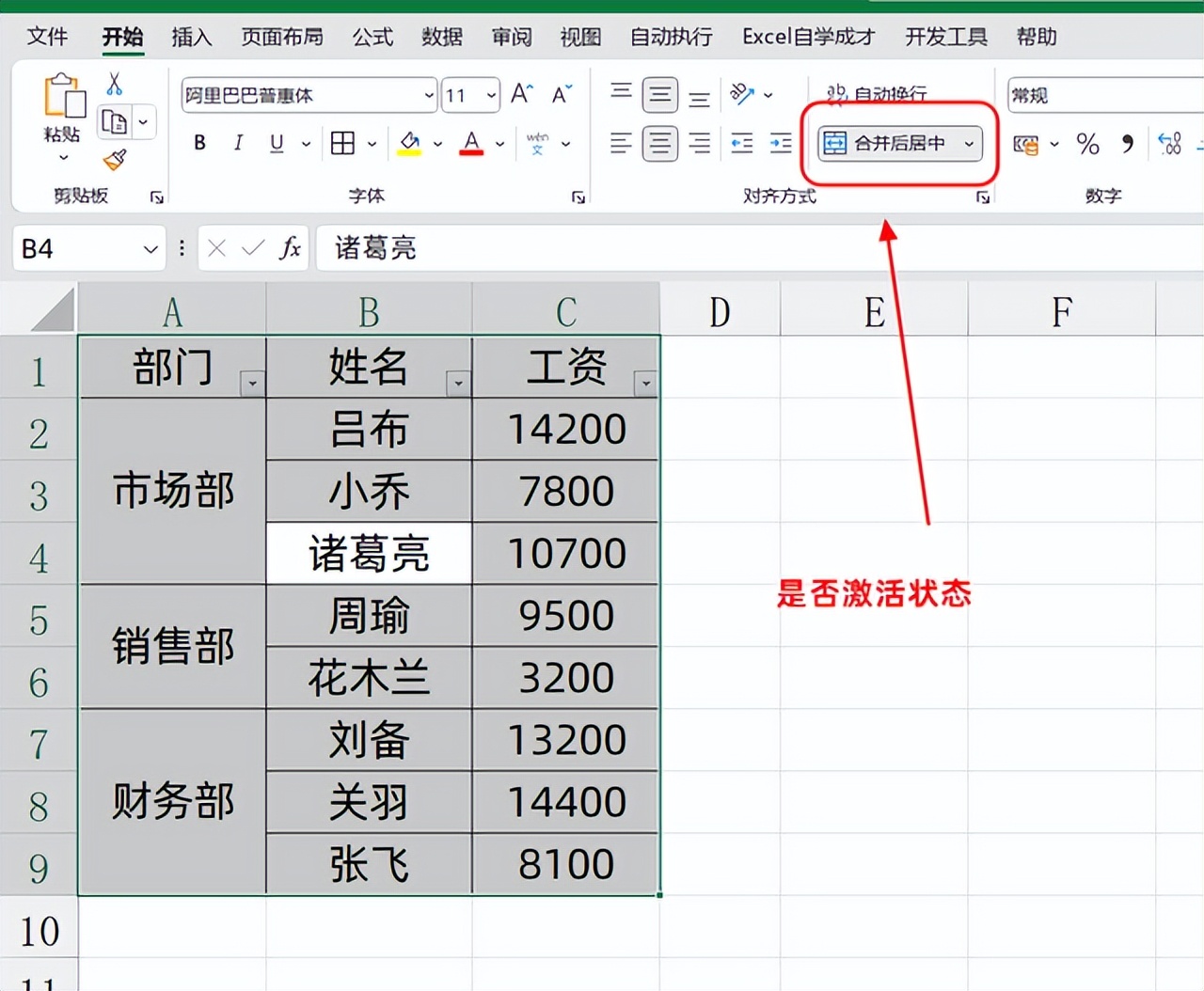Screen dimensions: 1204x991
Task: Apply the red font color A
Action: tap(471, 143)
